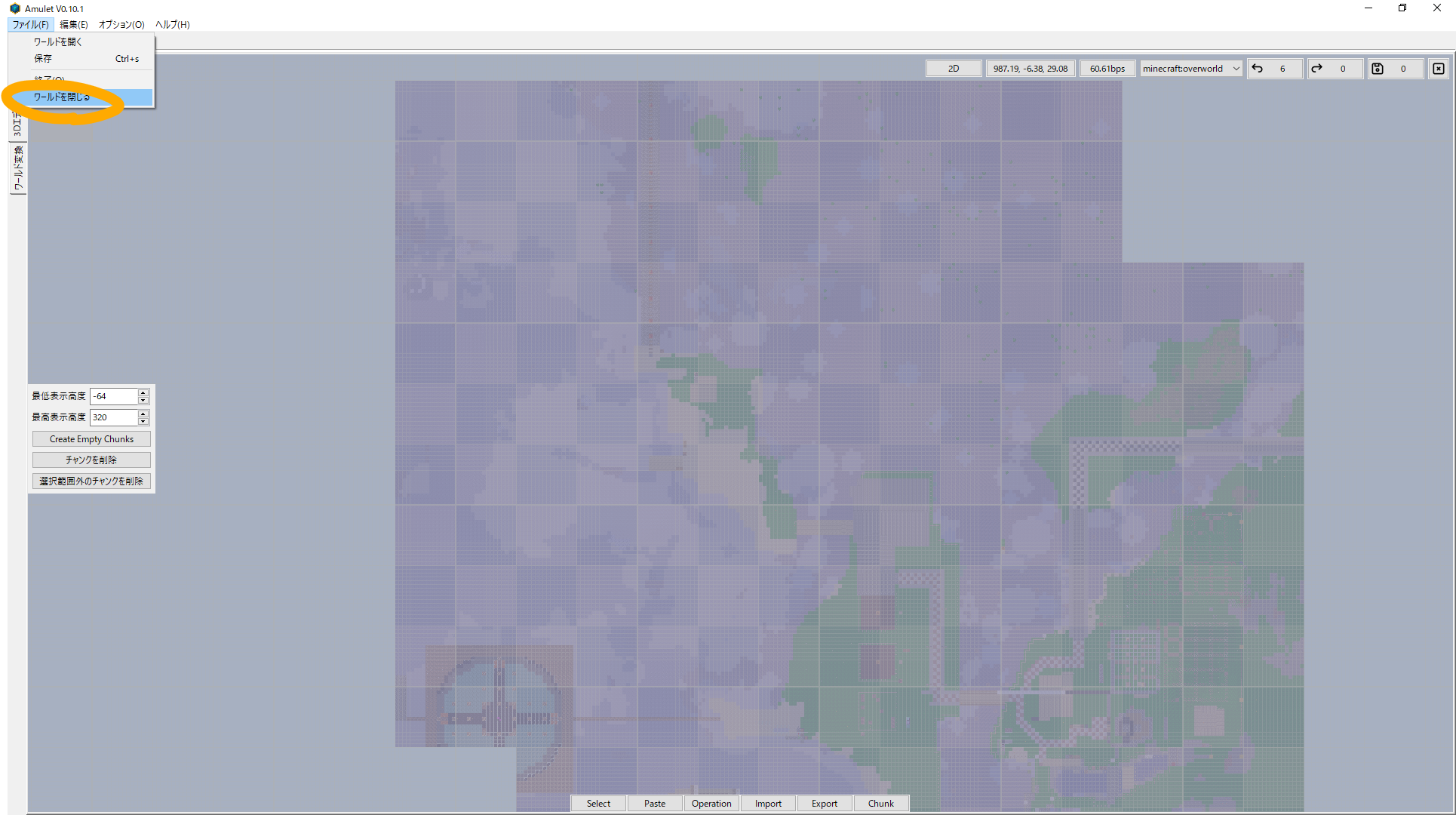Click 保存 in the File menu

(43, 59)
